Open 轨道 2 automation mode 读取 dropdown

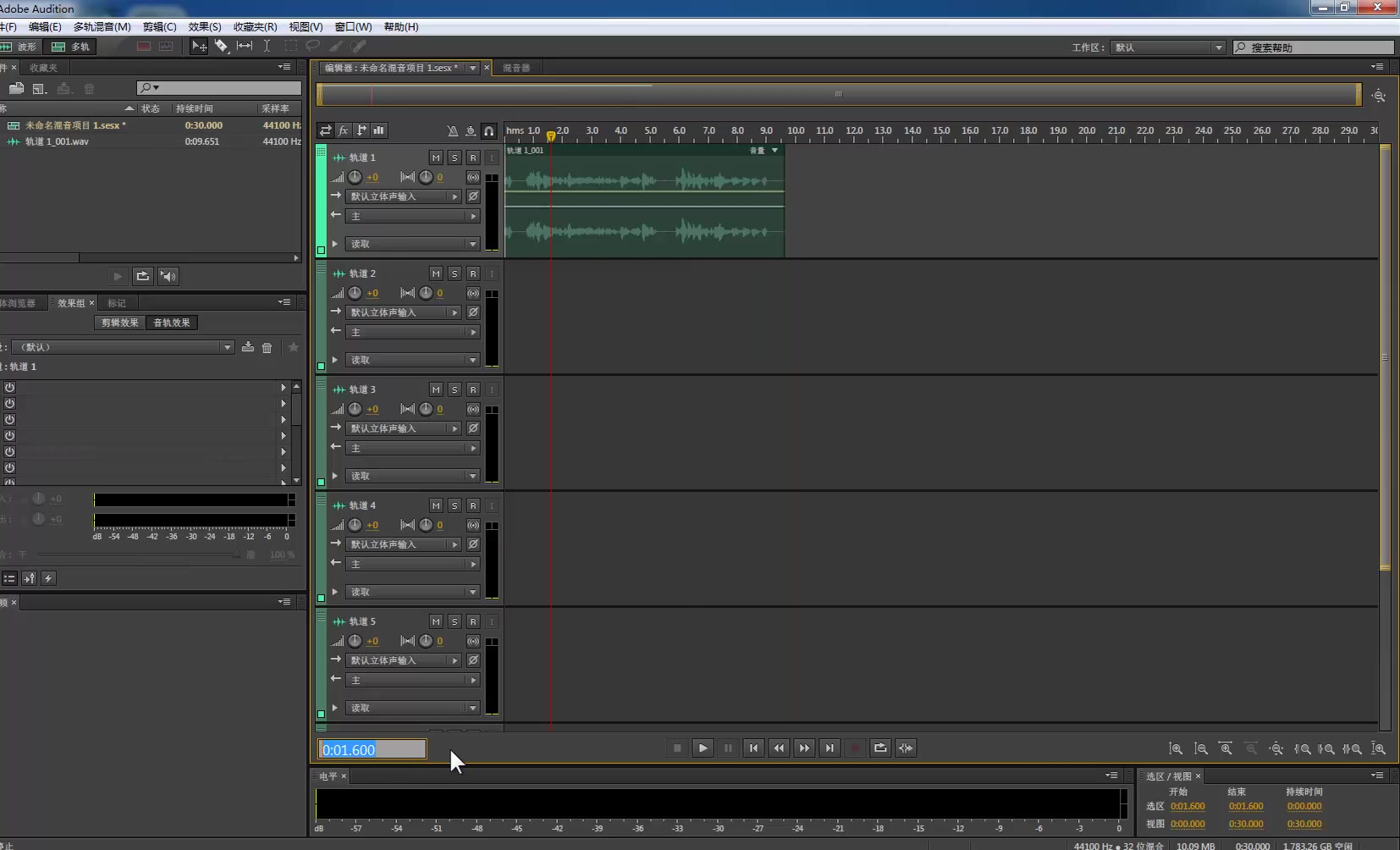click(x=413, y=360)
